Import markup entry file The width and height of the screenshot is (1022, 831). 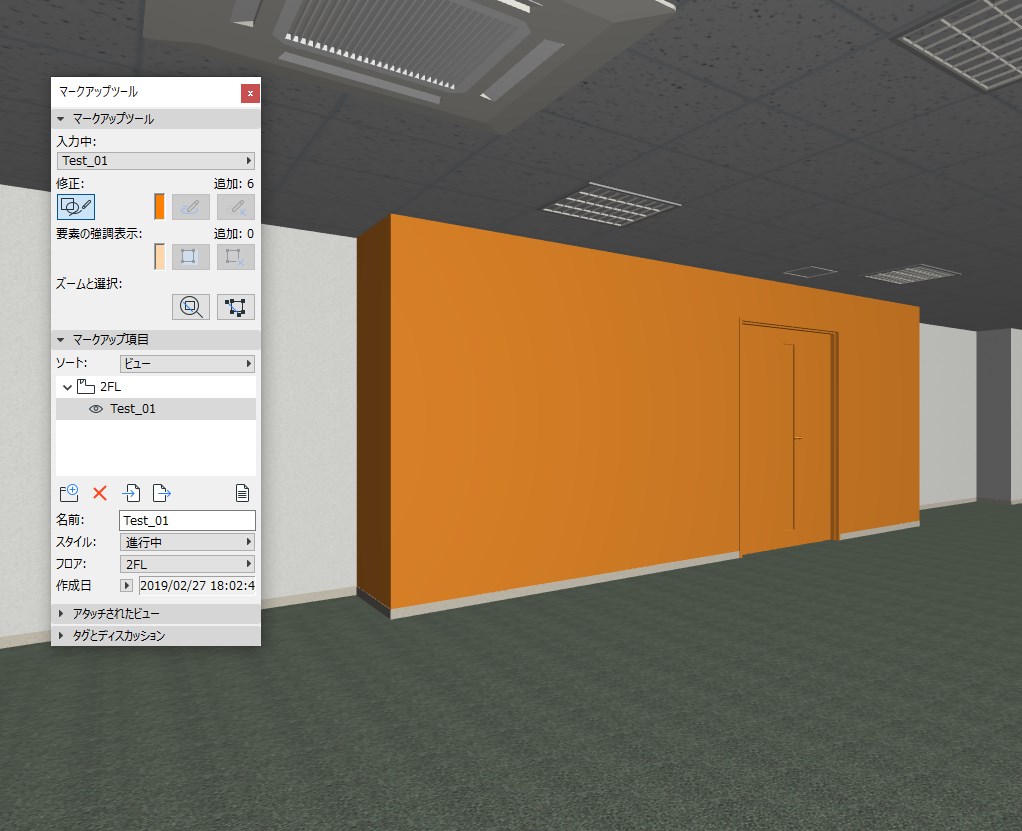tap(131, 493)
